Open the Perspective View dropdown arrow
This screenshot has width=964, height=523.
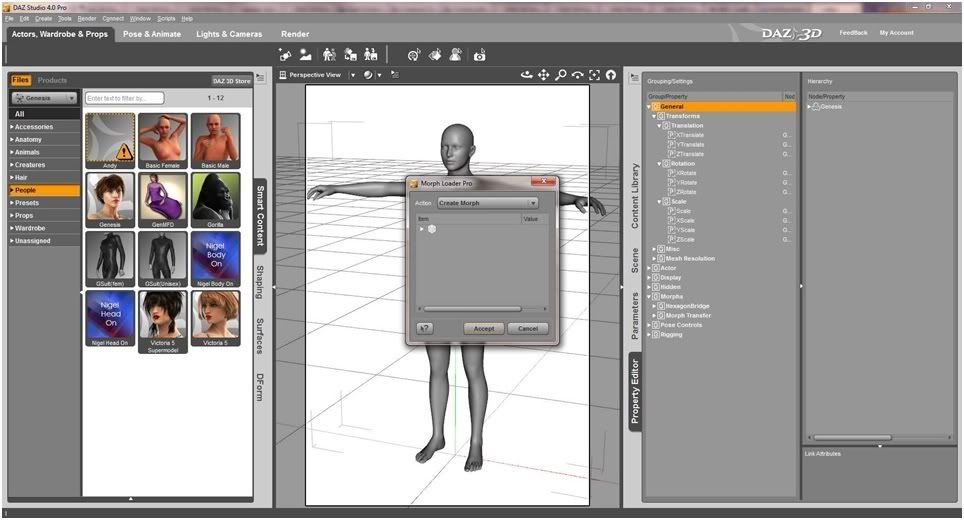[x=352, y=75]
